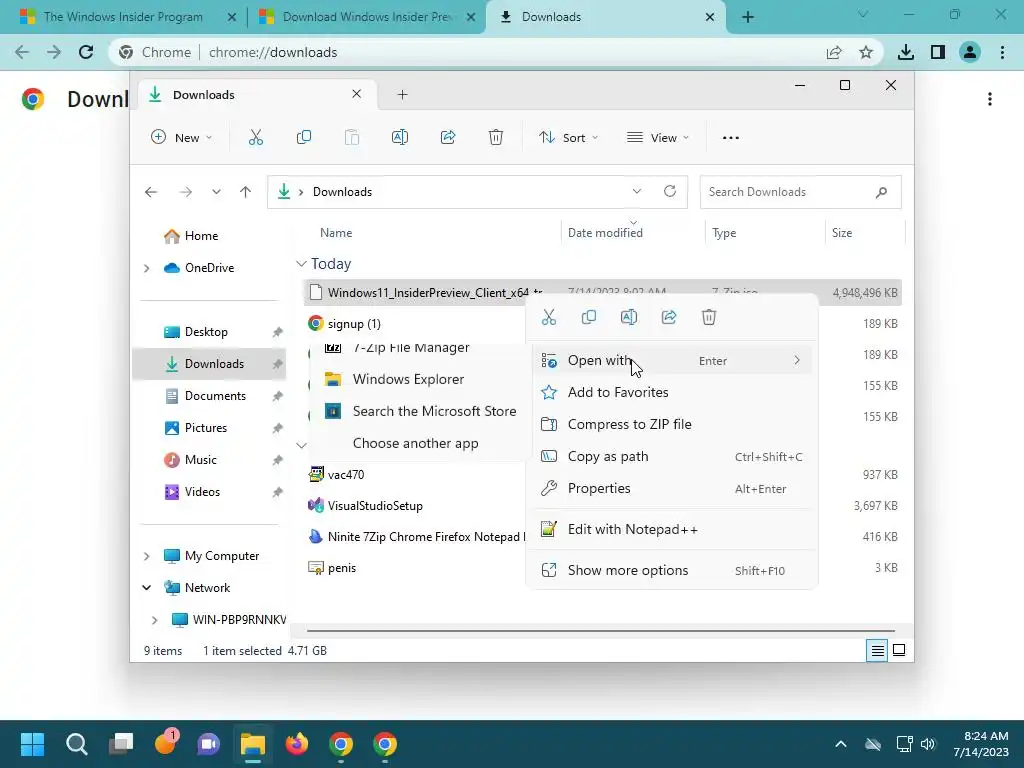Open Chrome profile avatar
The image size is (1024, 768).
[x=970, y=52]
